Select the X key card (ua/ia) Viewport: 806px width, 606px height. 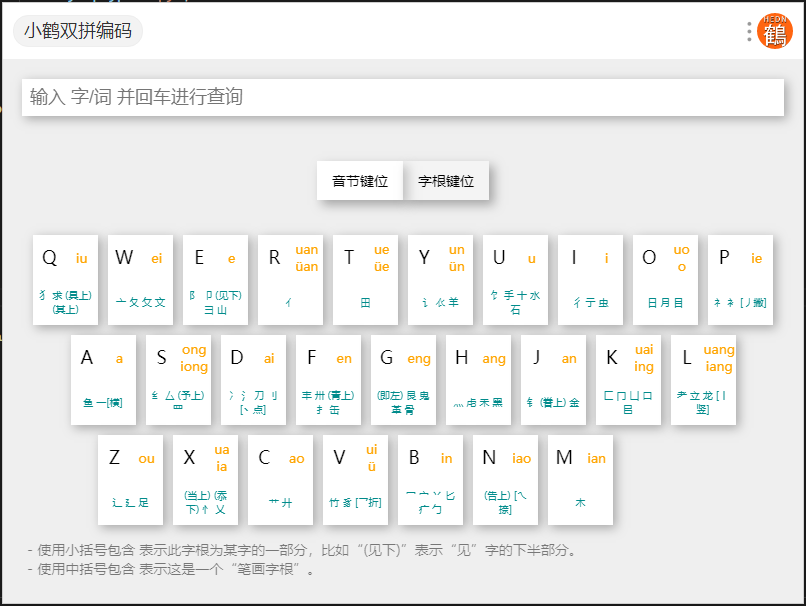pyautogui.click(x=206, y=480)
